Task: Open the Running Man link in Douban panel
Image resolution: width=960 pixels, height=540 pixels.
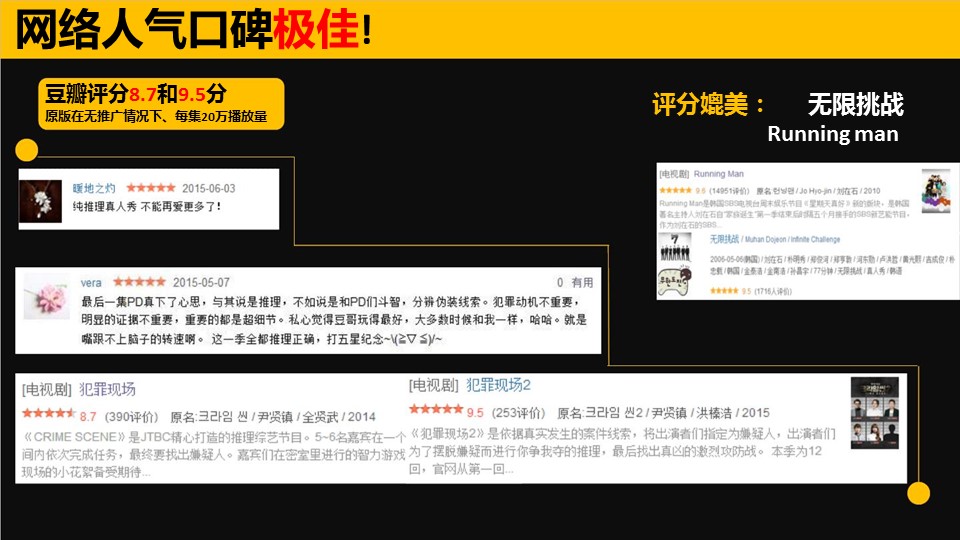Action: tap(718, 174)
